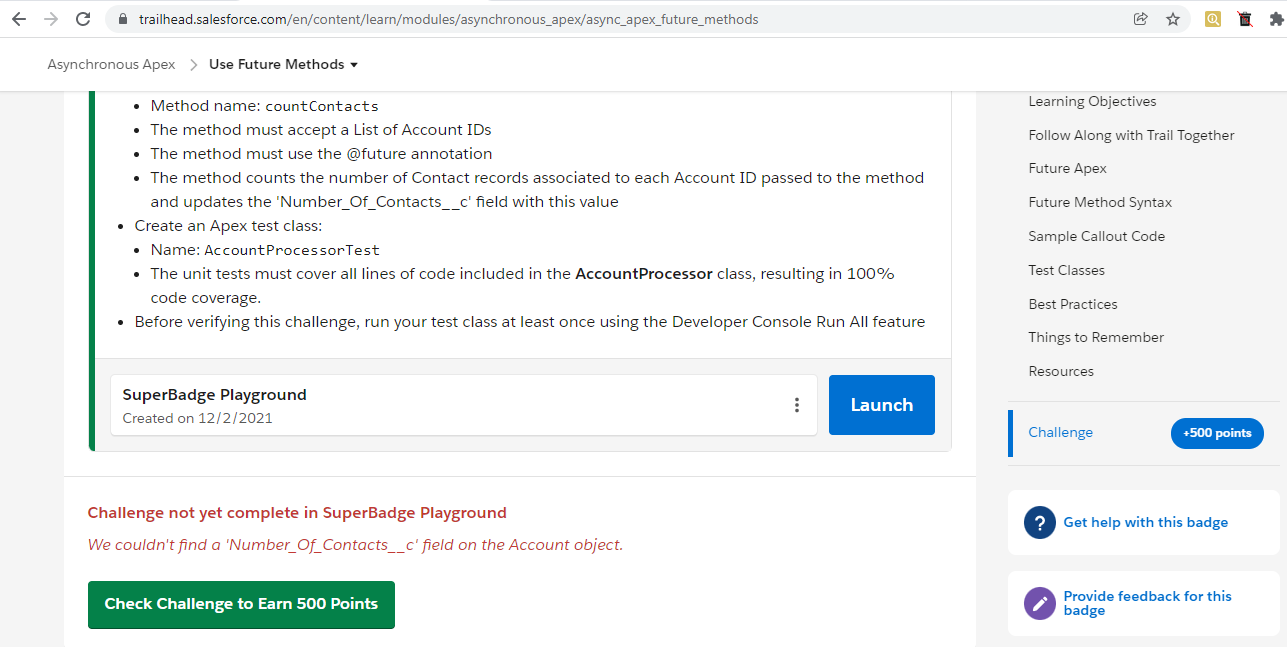This screenshot has height=647, width=1287.
Task: Click the yellow search info extension icon
Action: pos(1212,19)
